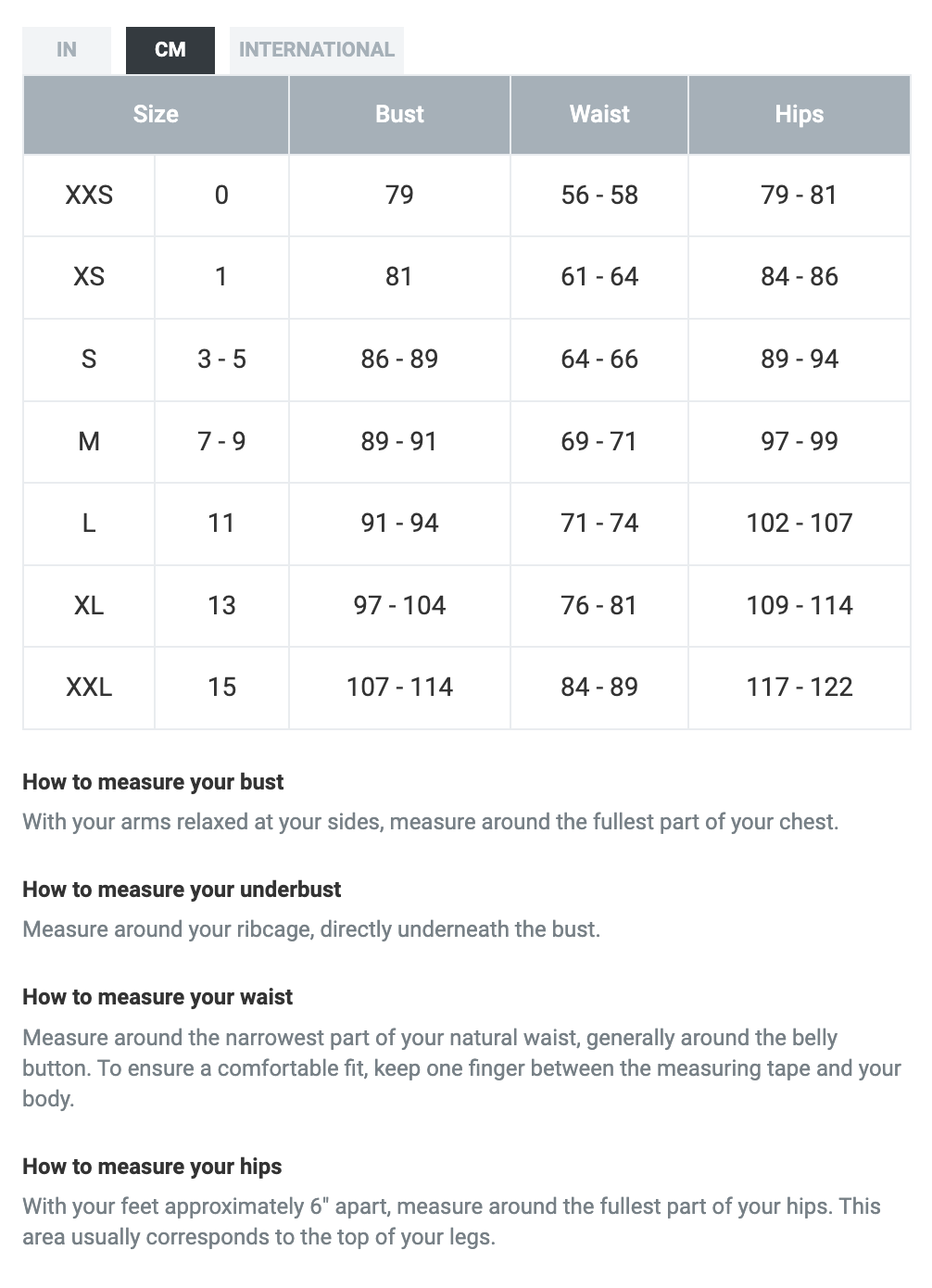Switch to the IN units tab
The height and width of the screenshot is (1288, 932).
click(x=67, y=50)
